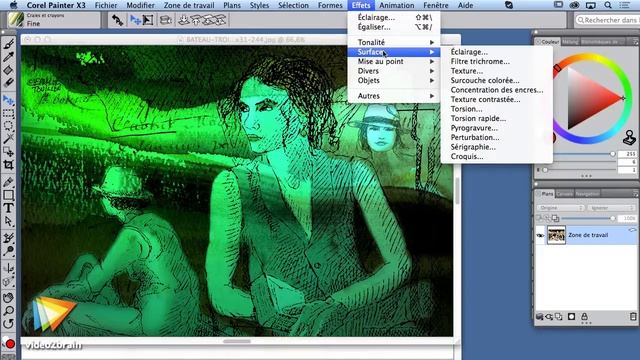This screenshot has width=640, height=360.
Task: Click the move layer down icon
Action: coord(184,20)
